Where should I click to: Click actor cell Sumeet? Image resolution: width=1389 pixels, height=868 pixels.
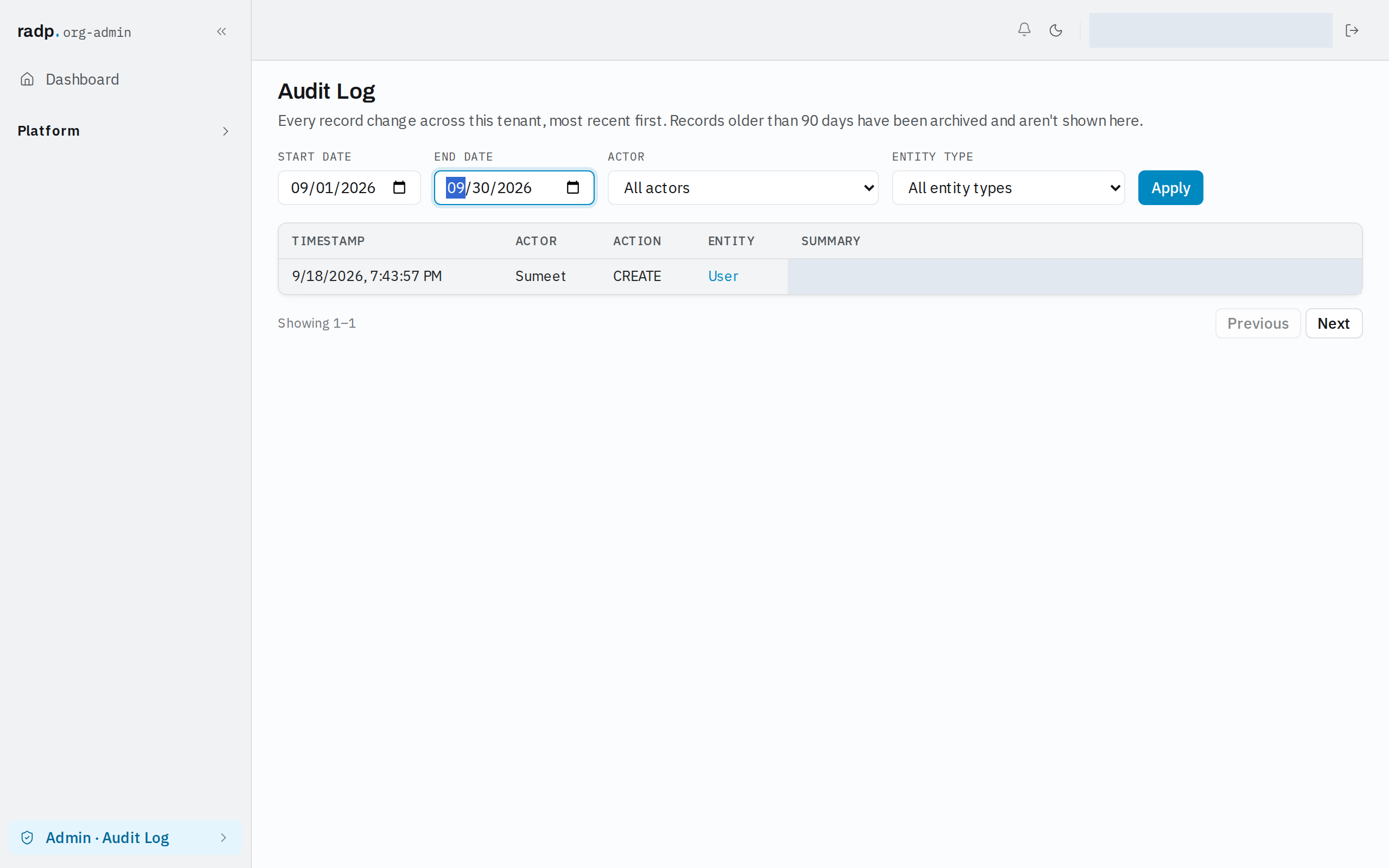(540, 276)
